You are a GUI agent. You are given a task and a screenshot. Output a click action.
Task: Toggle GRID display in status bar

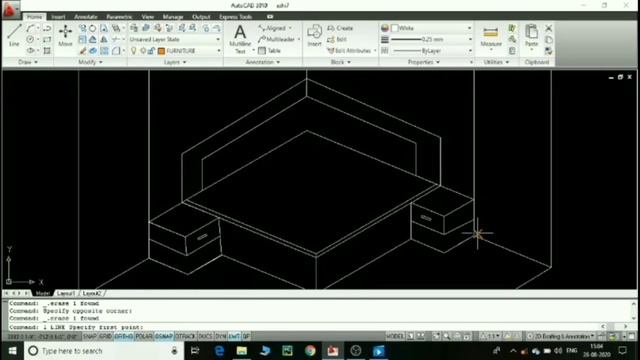point(105,336)
